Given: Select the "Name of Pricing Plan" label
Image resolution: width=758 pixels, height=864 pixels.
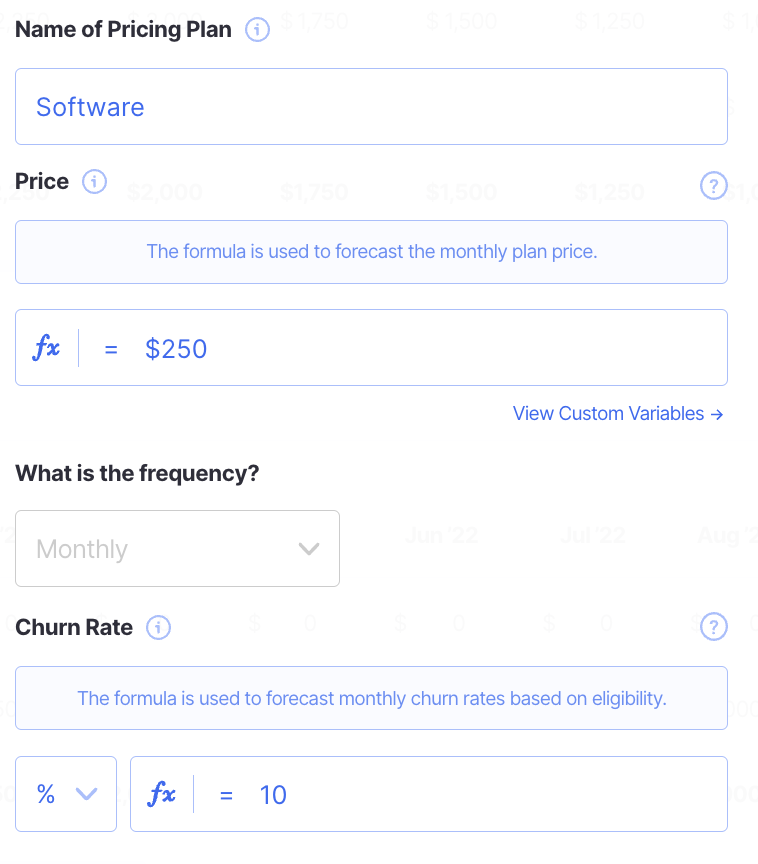Looking at the screenshot, I should [123, 30].
